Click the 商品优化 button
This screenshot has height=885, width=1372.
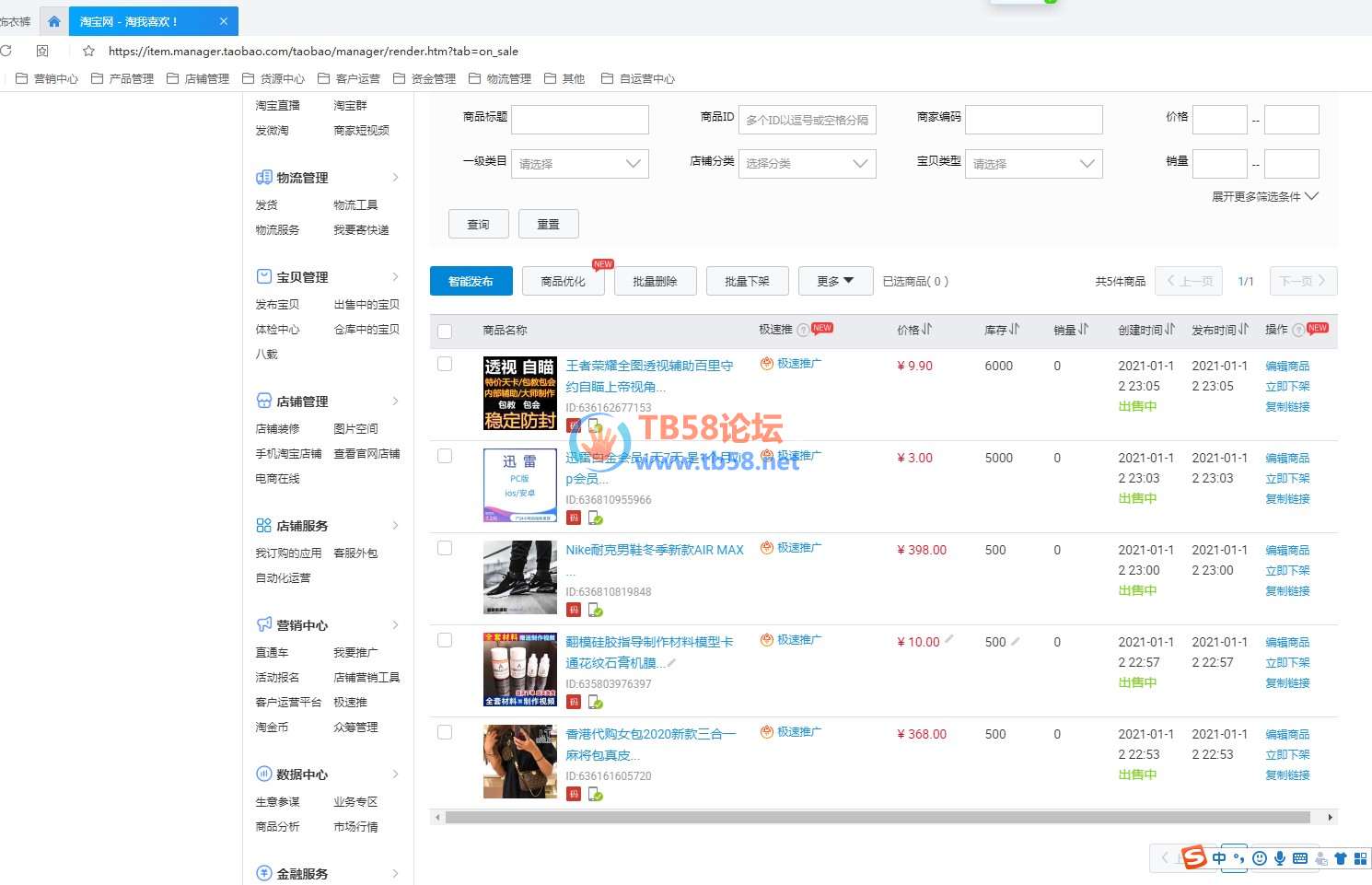click(564, 281)
